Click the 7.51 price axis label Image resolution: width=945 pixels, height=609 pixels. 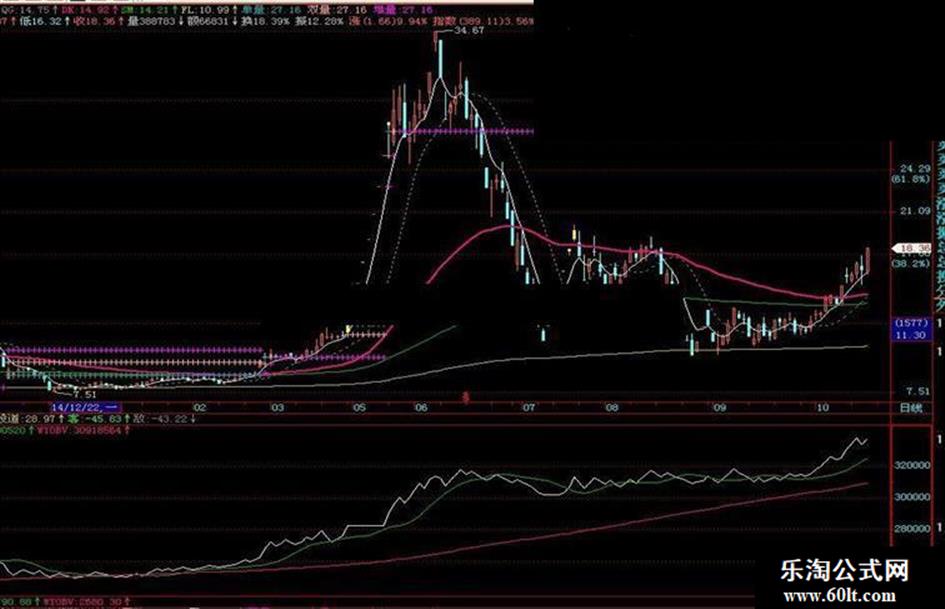click(917, 391)
